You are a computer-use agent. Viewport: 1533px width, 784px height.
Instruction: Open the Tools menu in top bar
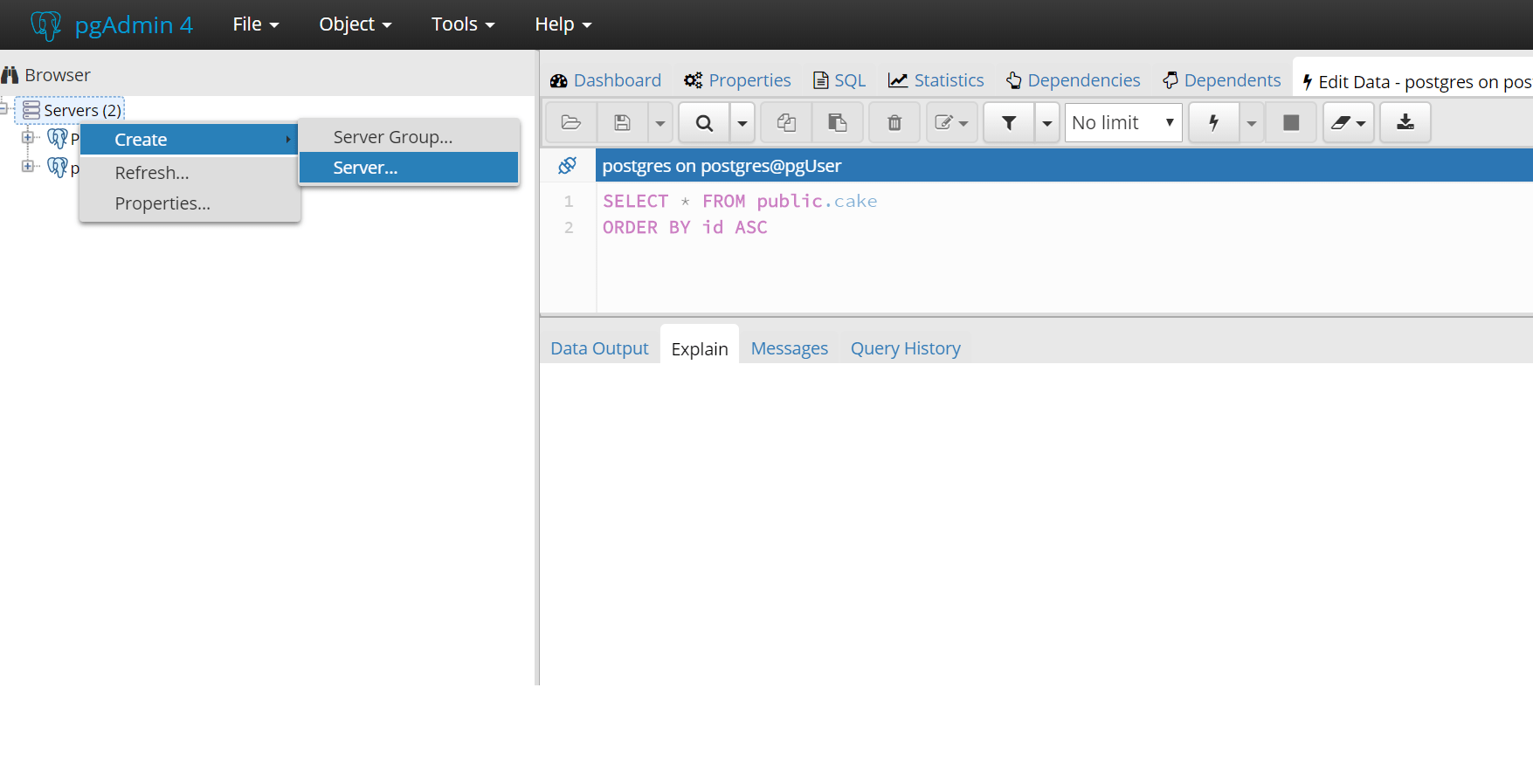(x=463, y=24)
